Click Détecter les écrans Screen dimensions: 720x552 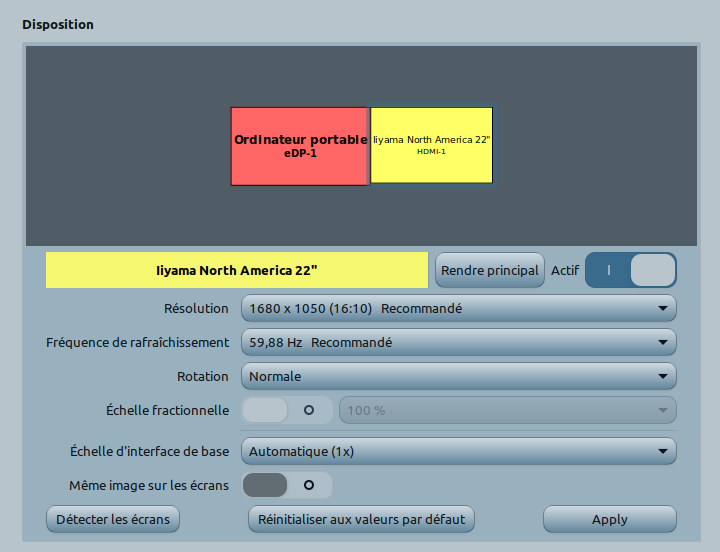pos(113,520)
